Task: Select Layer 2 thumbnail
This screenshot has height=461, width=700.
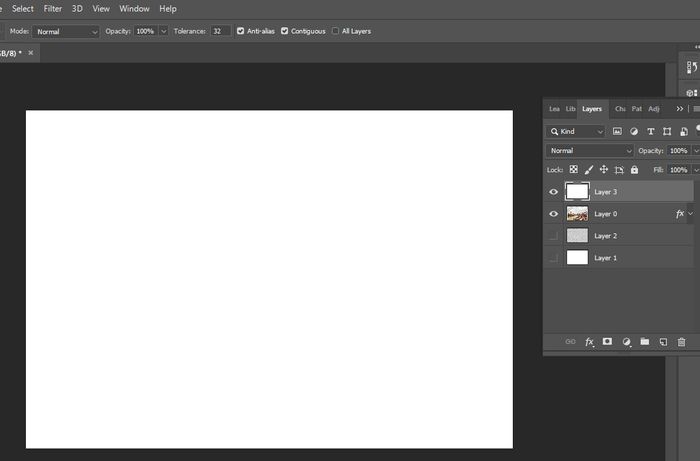Action: click(577, 235)
